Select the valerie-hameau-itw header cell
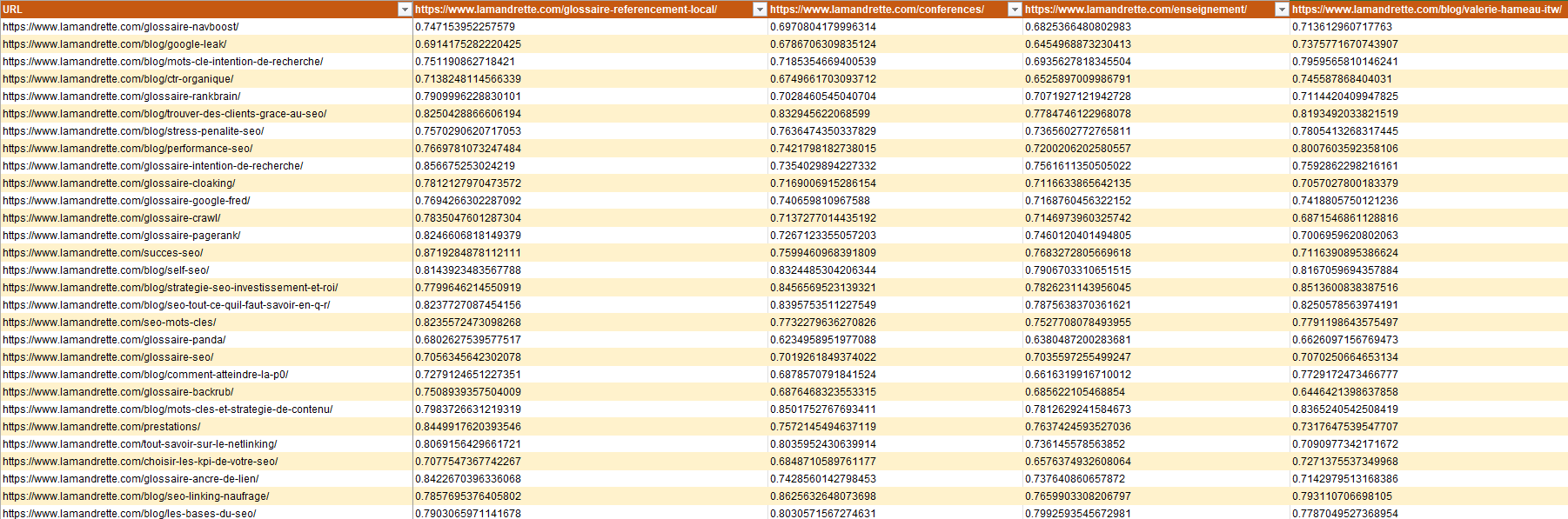 tap(1429, 10)
